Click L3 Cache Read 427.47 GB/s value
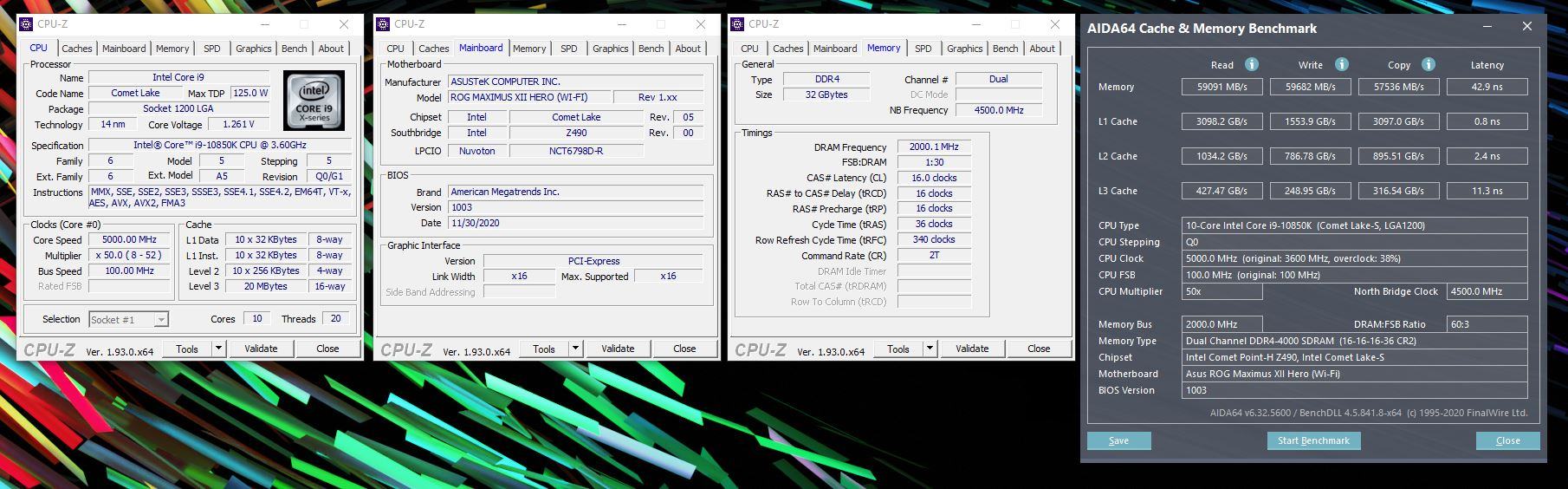This screenshot has height=489, width=1568. coord(1222,191)
